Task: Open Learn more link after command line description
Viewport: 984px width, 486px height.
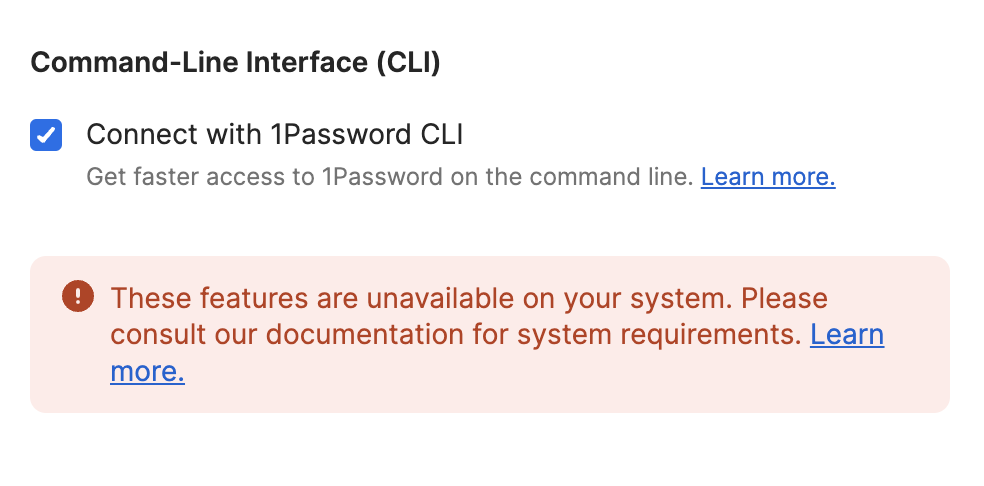Action: pos(767,176)
